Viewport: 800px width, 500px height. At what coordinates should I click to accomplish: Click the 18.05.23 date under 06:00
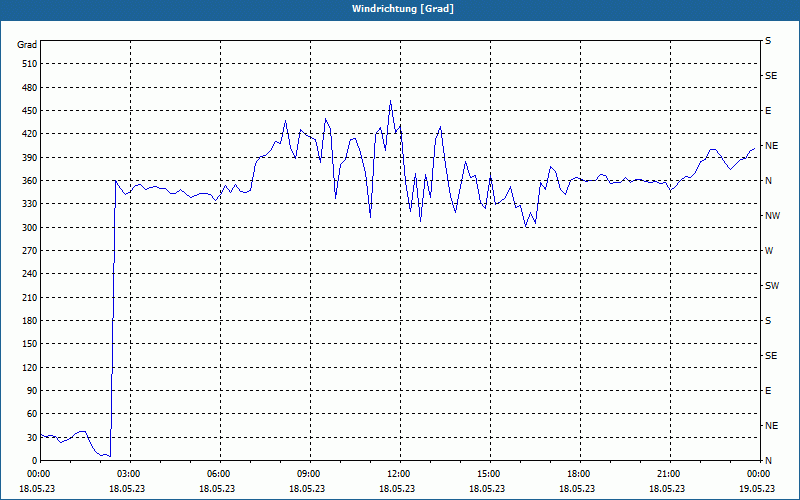coord(217,488)
